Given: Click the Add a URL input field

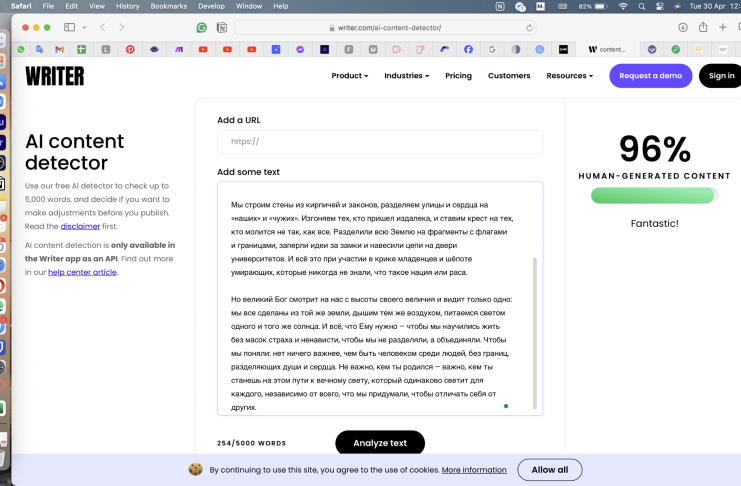Looking at the screenshot, I should coord(380,141).
